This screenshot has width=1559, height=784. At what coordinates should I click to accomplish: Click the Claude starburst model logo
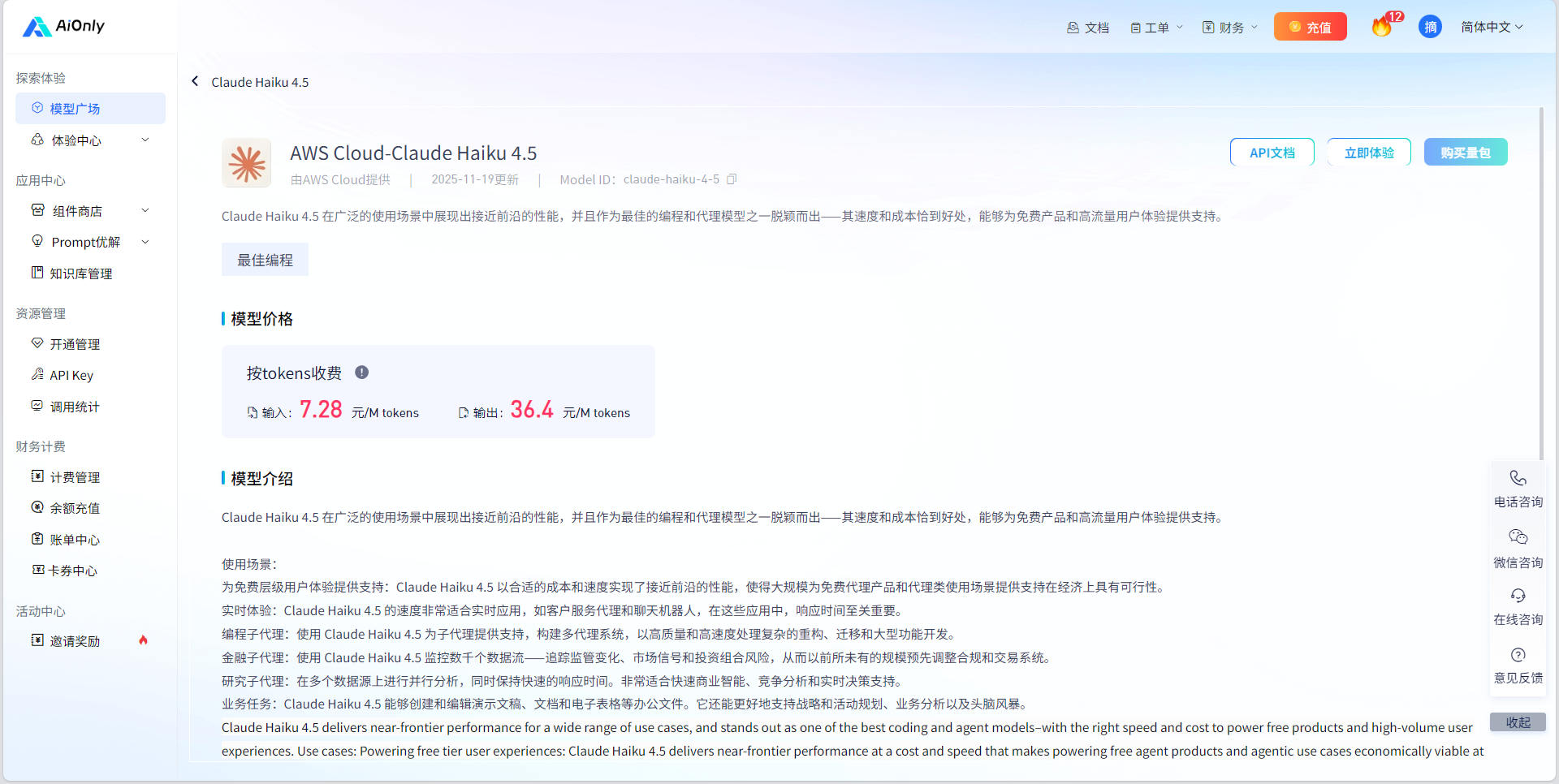tap(247, 163)
